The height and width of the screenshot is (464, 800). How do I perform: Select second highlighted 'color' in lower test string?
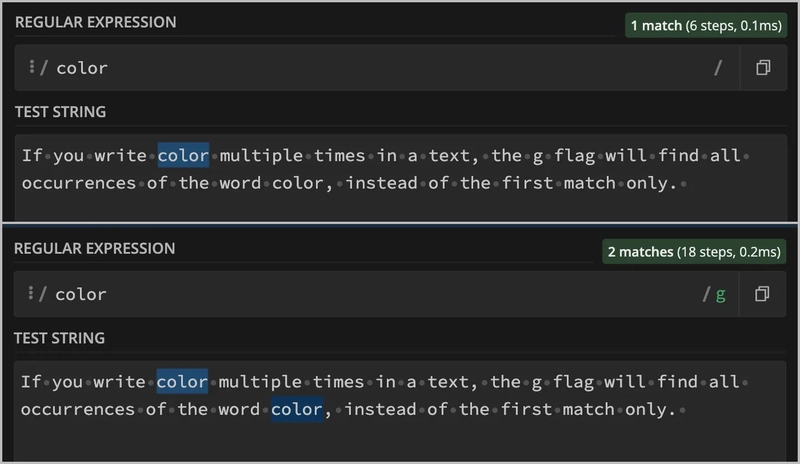[x=296, y=409]
